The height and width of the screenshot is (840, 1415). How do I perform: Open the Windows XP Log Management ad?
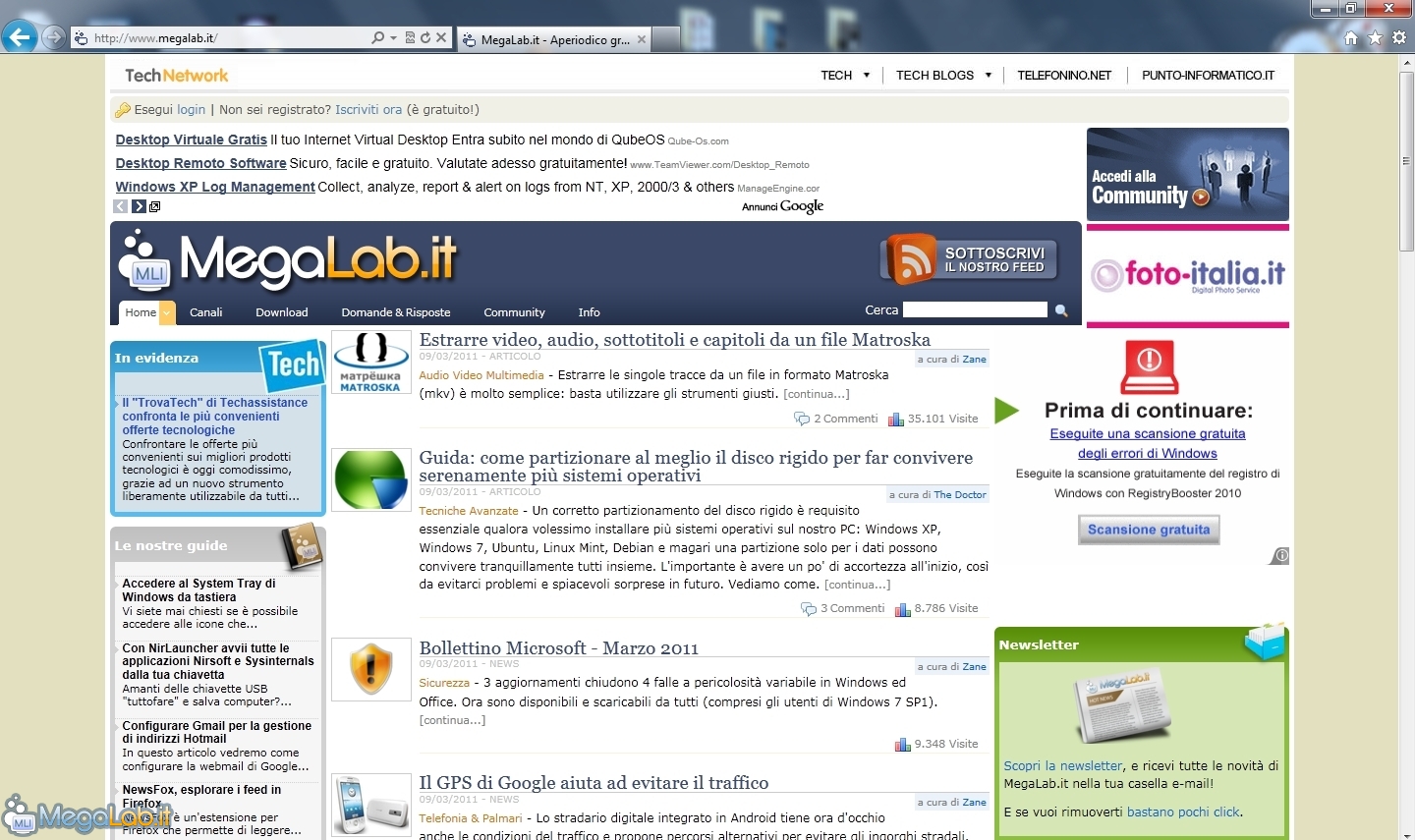[215, 187]
